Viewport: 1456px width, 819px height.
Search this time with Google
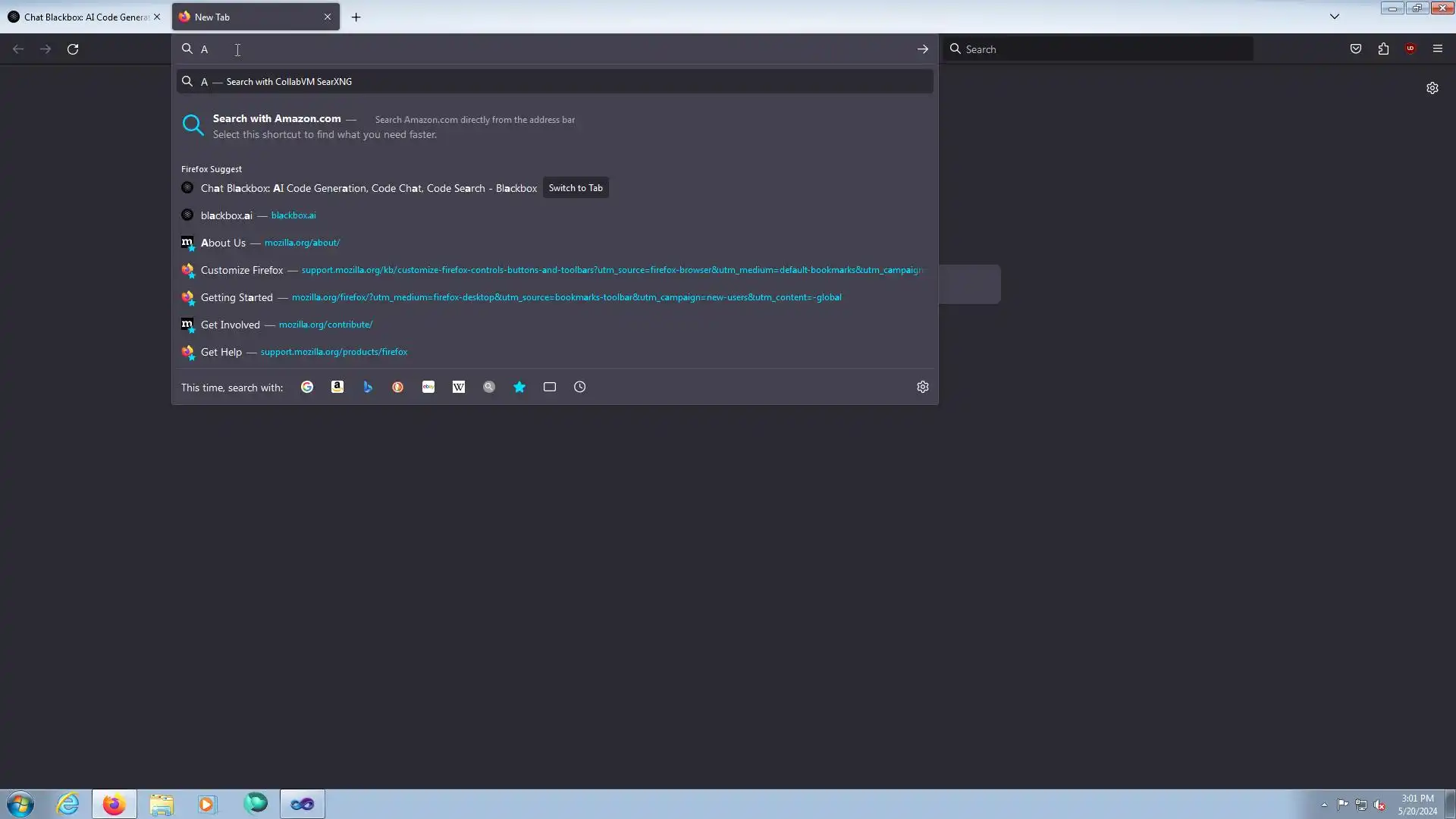coord(307,387)
